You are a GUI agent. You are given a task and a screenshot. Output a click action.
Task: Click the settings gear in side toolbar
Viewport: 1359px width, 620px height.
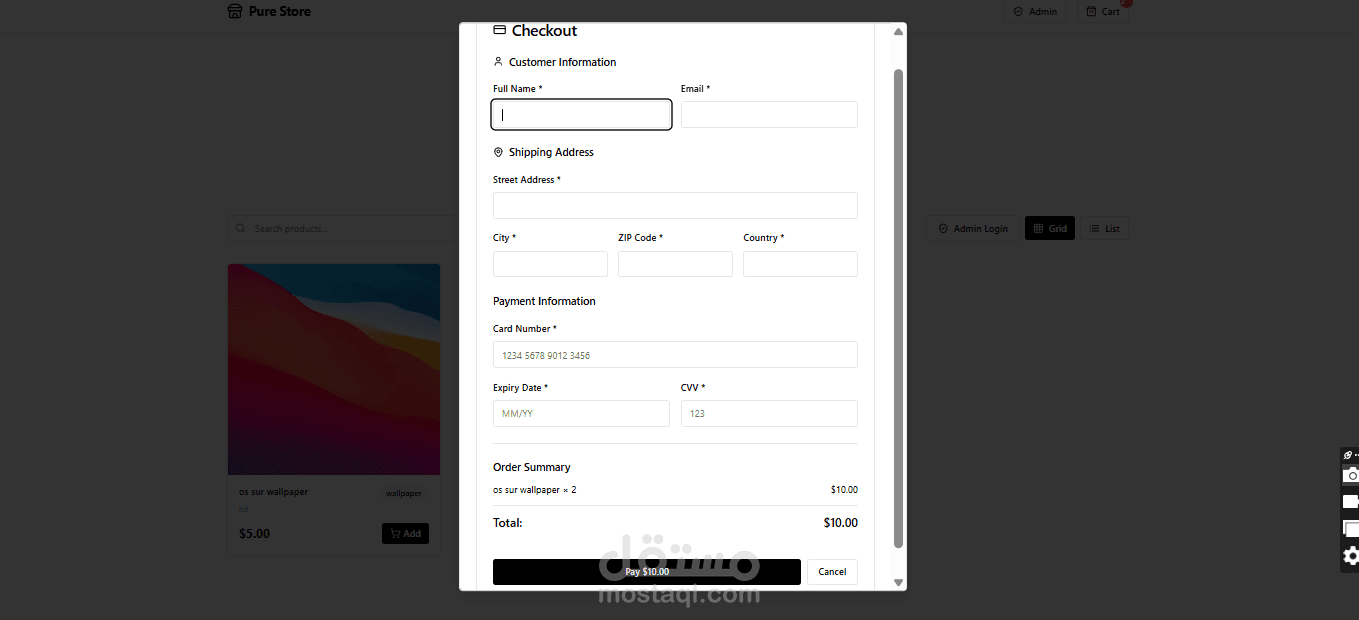coord(1351,556)
